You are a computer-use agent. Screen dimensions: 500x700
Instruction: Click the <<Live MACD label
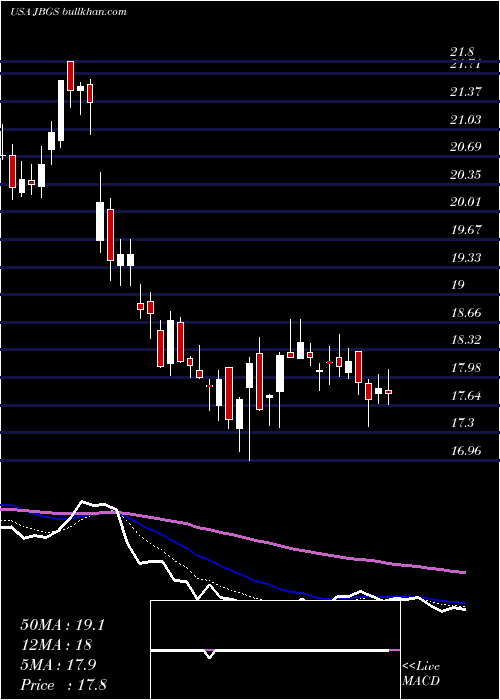coord(421,674)
